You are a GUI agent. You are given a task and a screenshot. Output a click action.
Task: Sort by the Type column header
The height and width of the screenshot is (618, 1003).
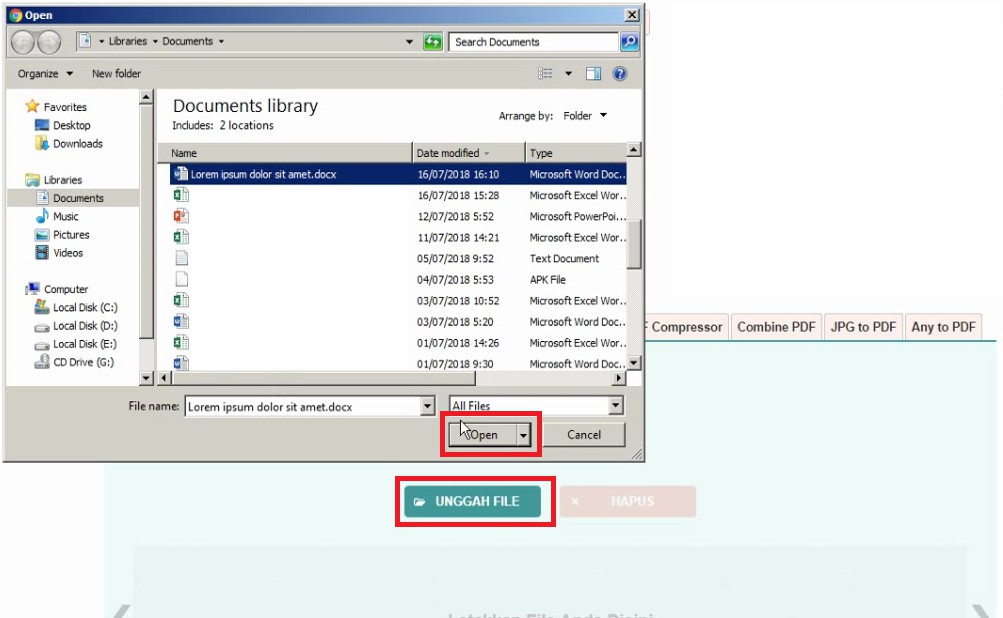(576, 153)
